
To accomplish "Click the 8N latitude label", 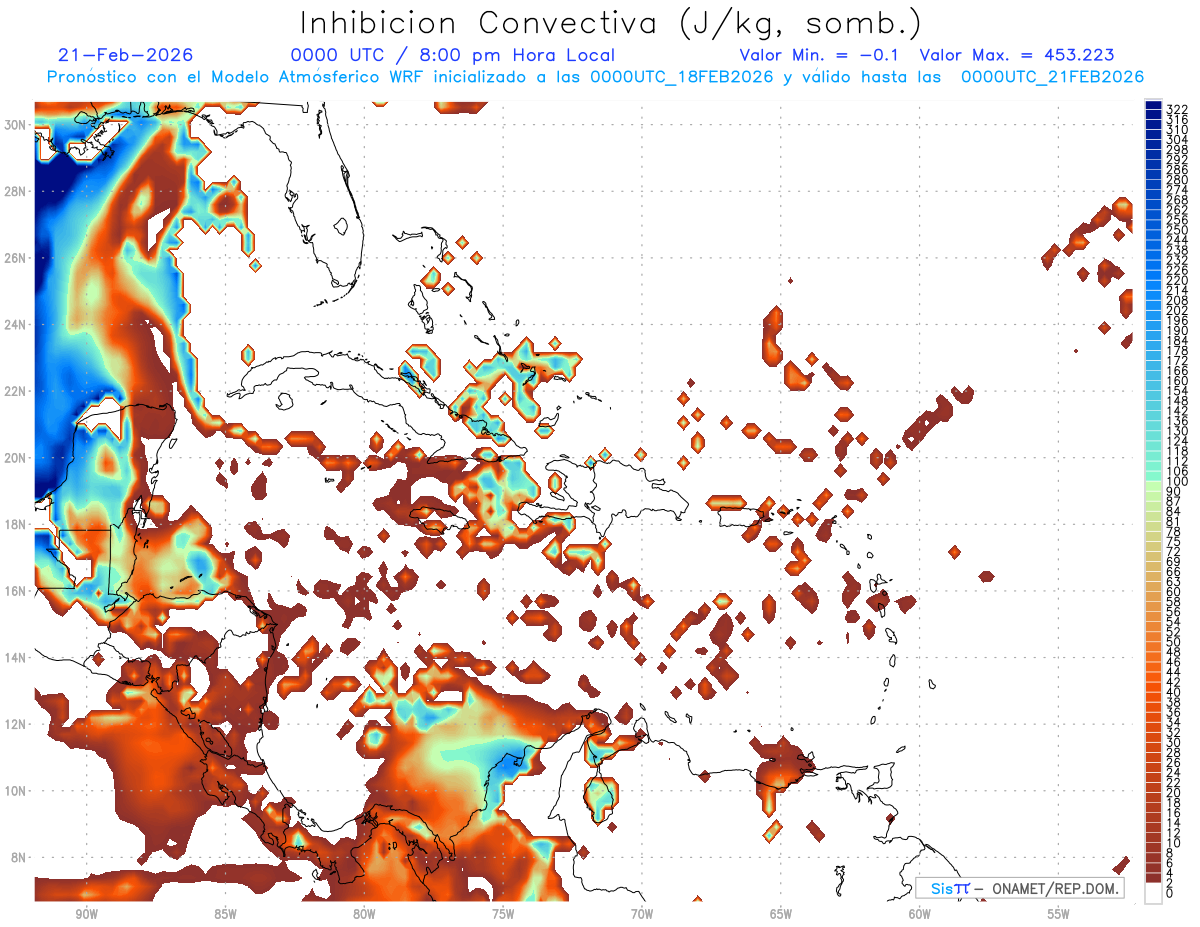I will coord(20,857).
